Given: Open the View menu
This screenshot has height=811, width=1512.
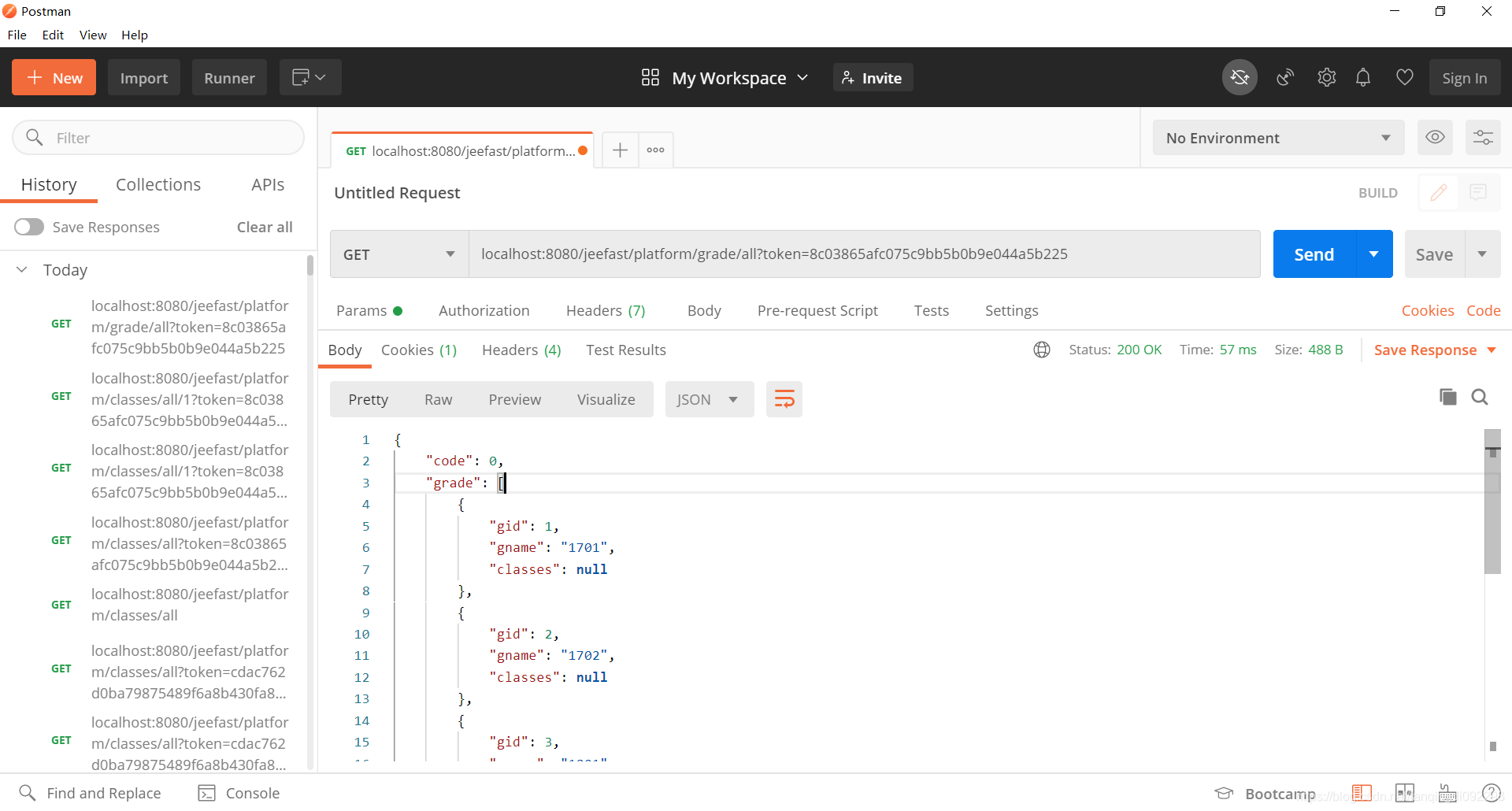Looking at the screenshot, I should 93,35.
